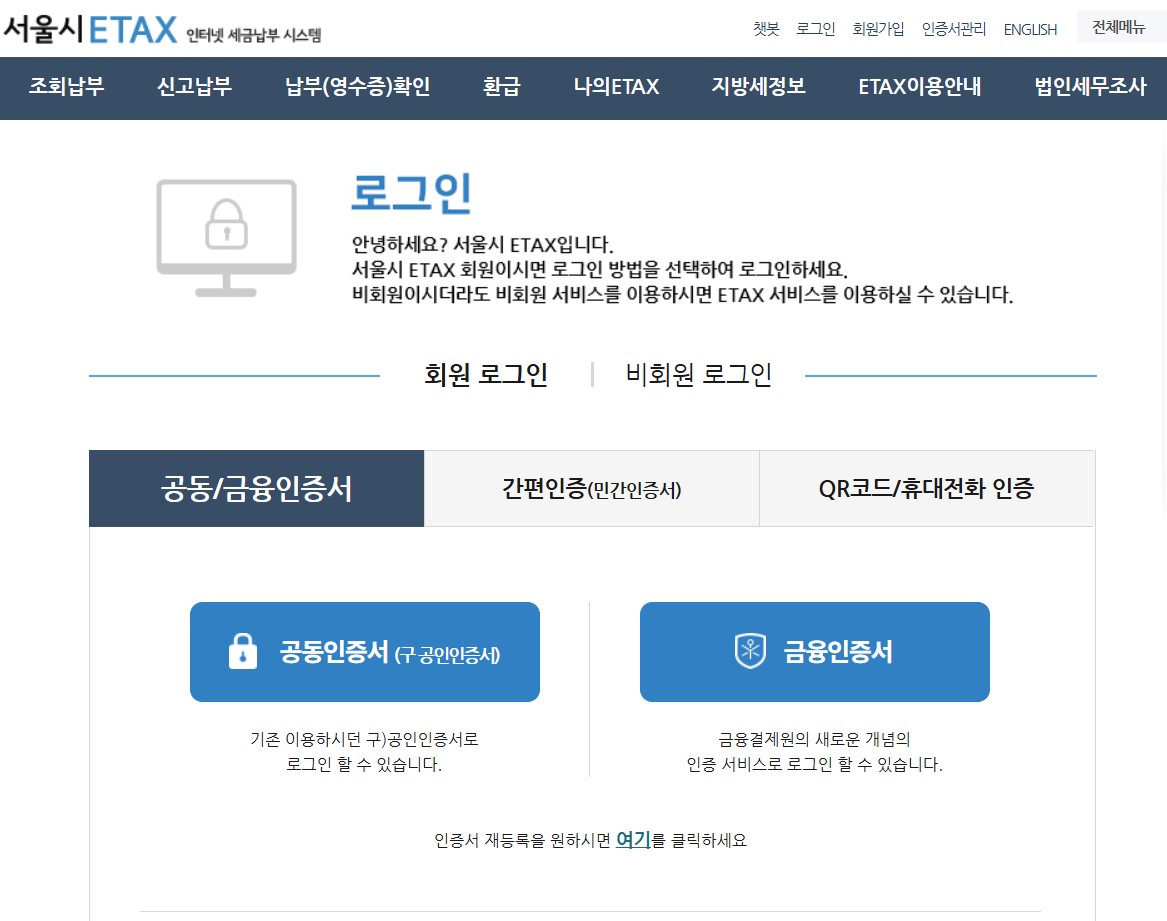Log in with 공동인증서
Viewport: 1167px width, 921px height.
tap(365, 651)
